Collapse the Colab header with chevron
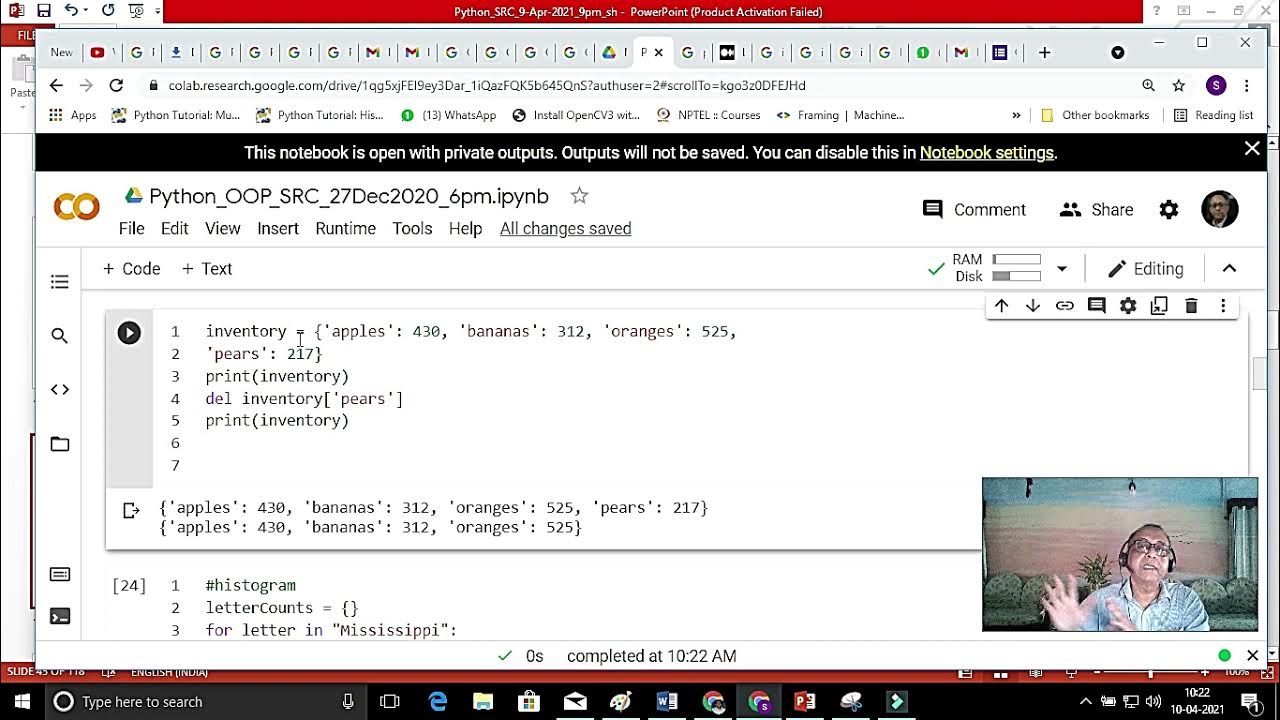The height and width of the screenshot is (720, 1280). [x=1229, y=269]
